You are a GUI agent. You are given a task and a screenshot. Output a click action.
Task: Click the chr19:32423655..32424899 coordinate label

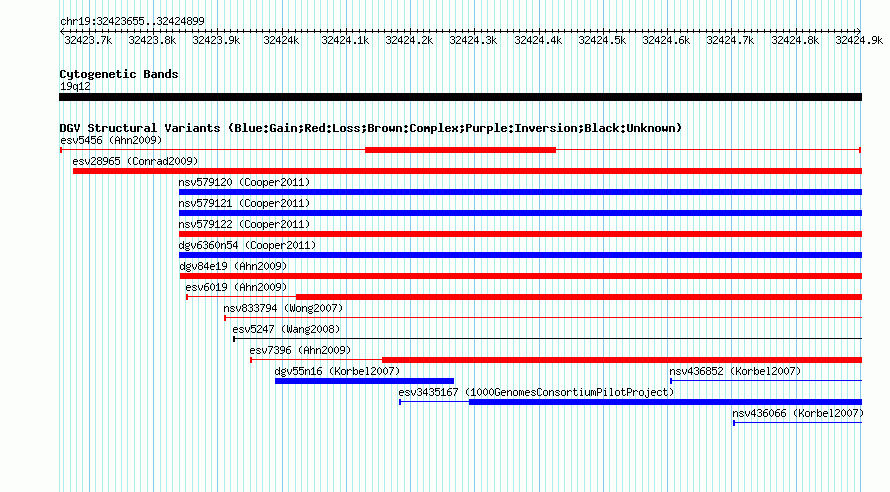(x=132, y=21)
